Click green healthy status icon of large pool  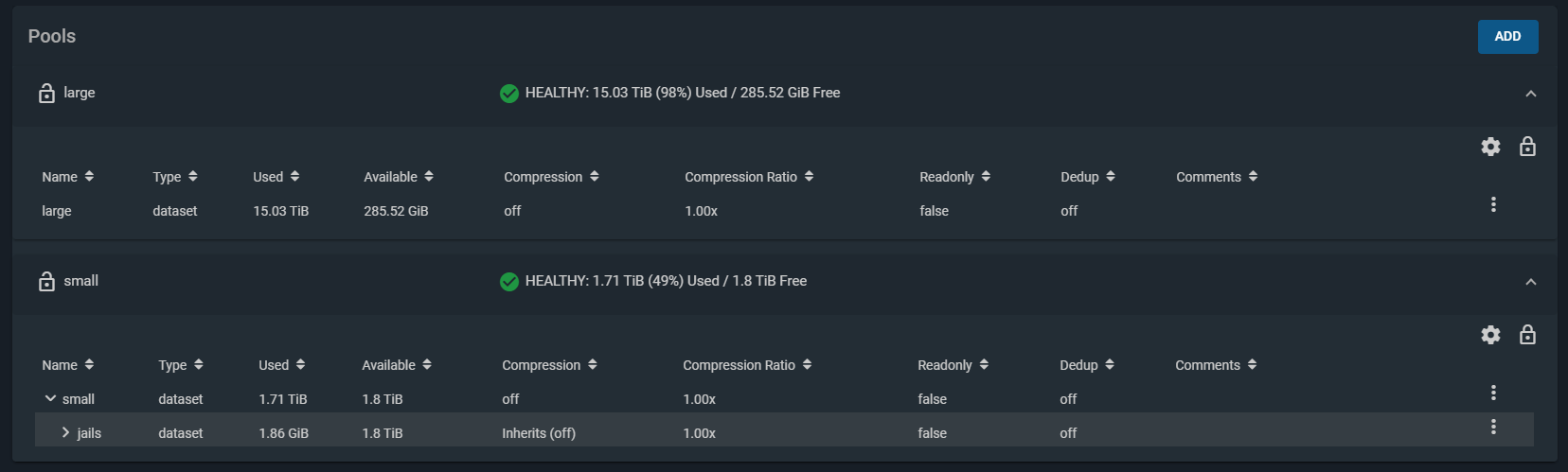tap(509, 93)
